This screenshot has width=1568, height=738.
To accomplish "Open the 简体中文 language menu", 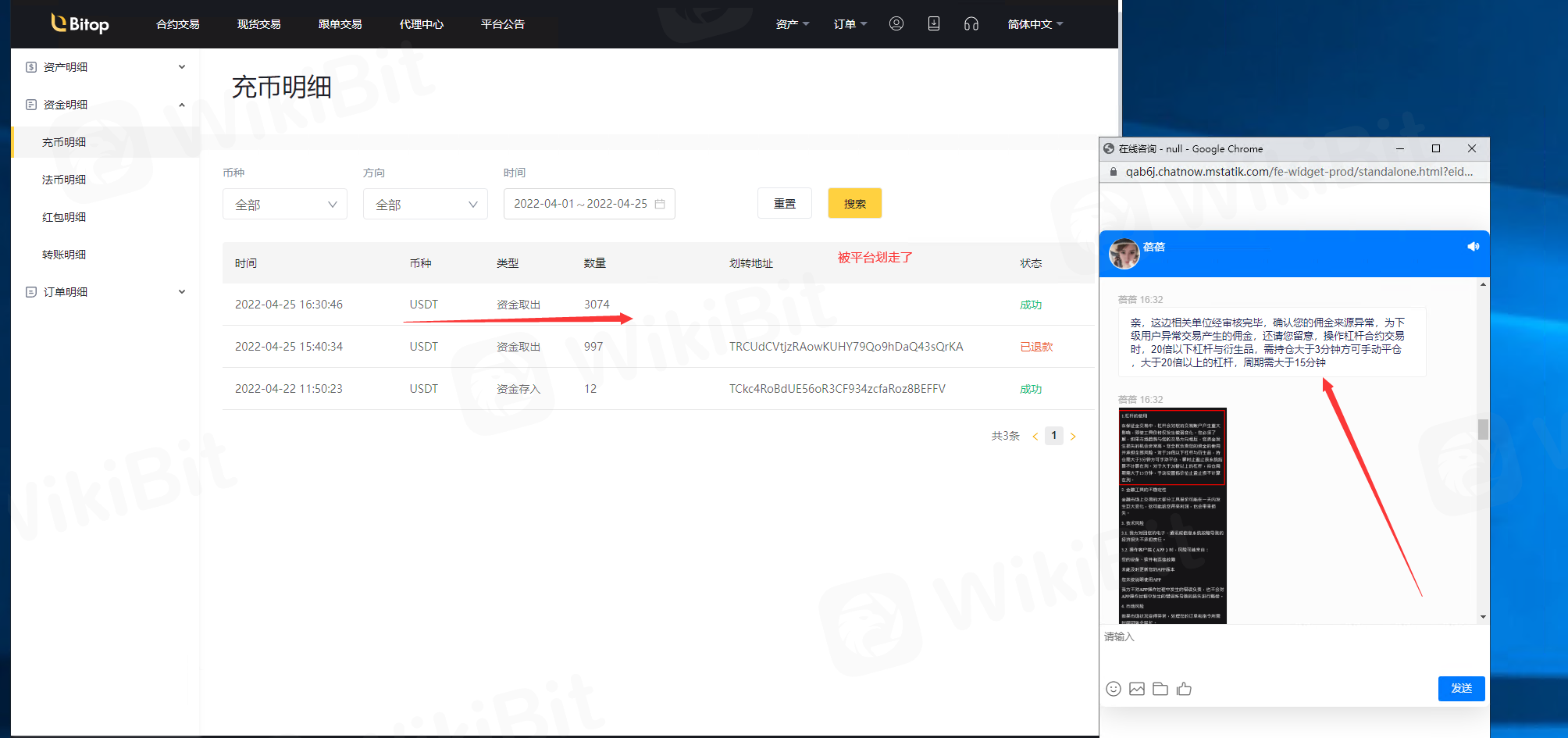I will tap(1035, 24).
